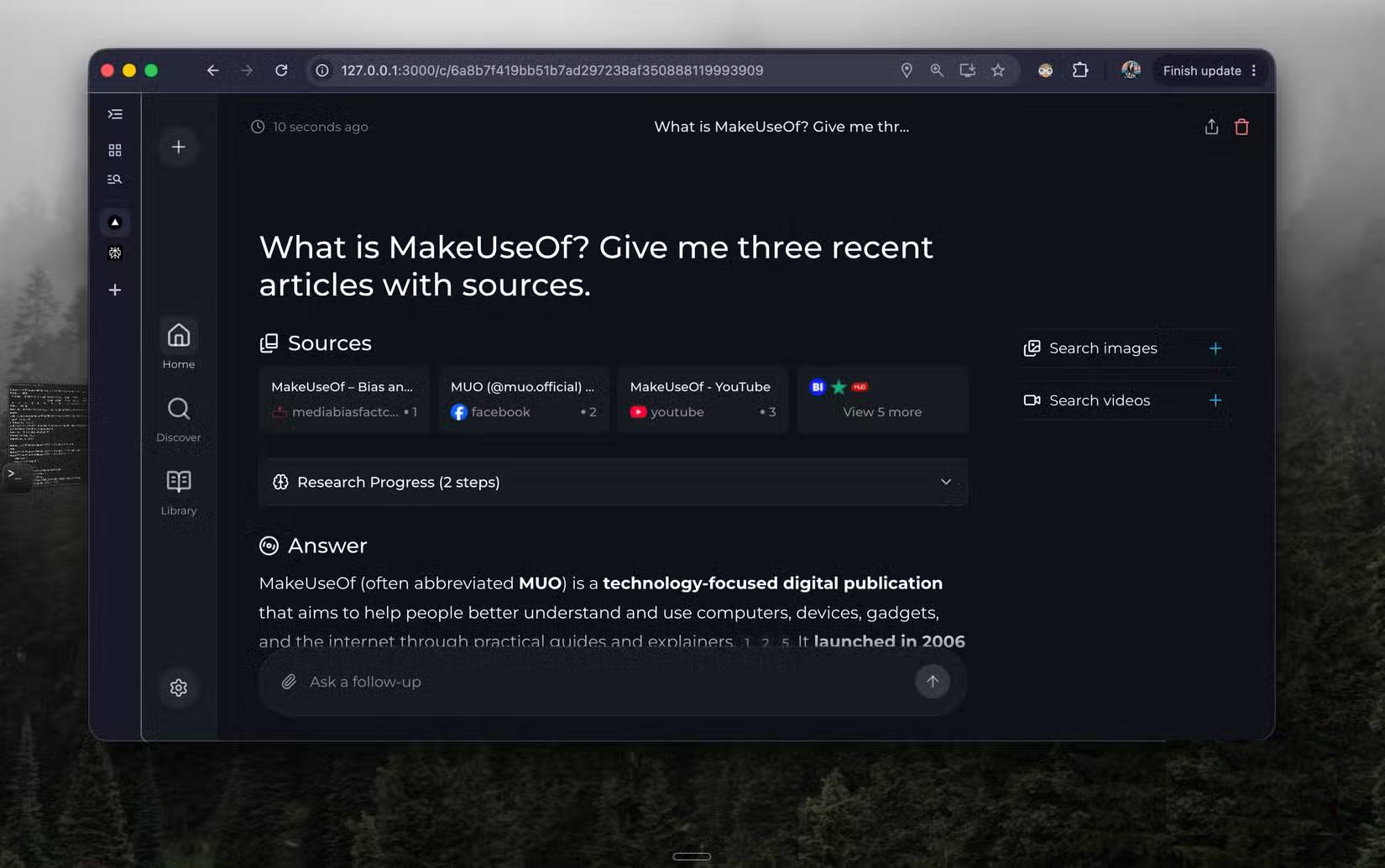Image resolution: width=1385 pixels, height=868 pixels.
Task: Click the list search icon in left strip
Action: pos(115,180)
